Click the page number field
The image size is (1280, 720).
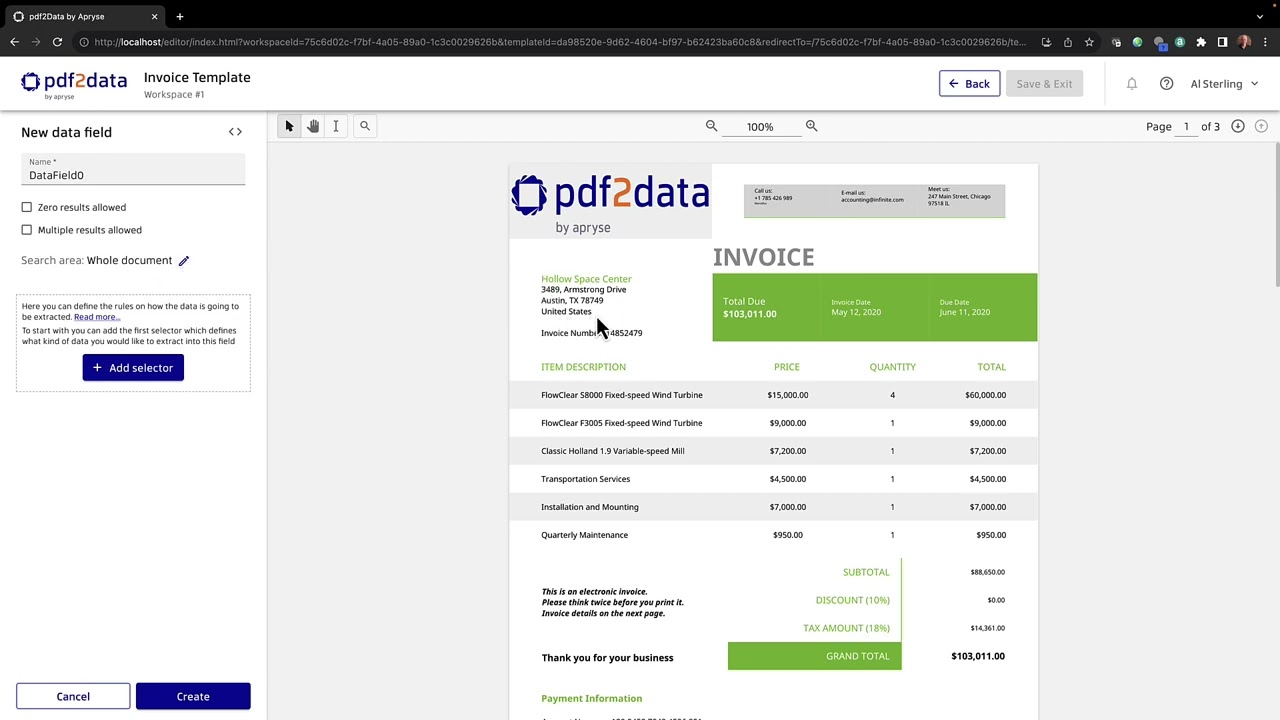pos(1186,127)
